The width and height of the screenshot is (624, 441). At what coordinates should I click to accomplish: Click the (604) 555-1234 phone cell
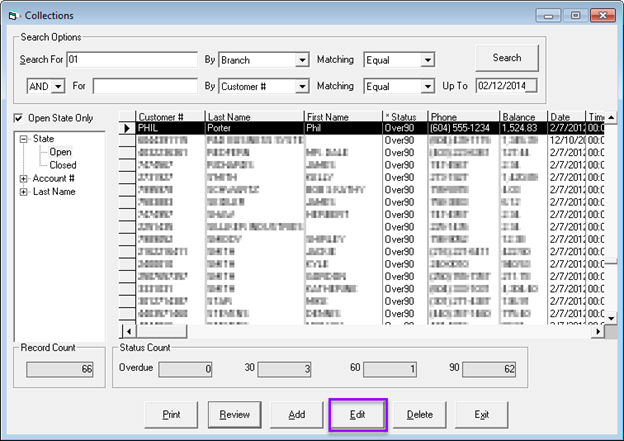(464, 128)
